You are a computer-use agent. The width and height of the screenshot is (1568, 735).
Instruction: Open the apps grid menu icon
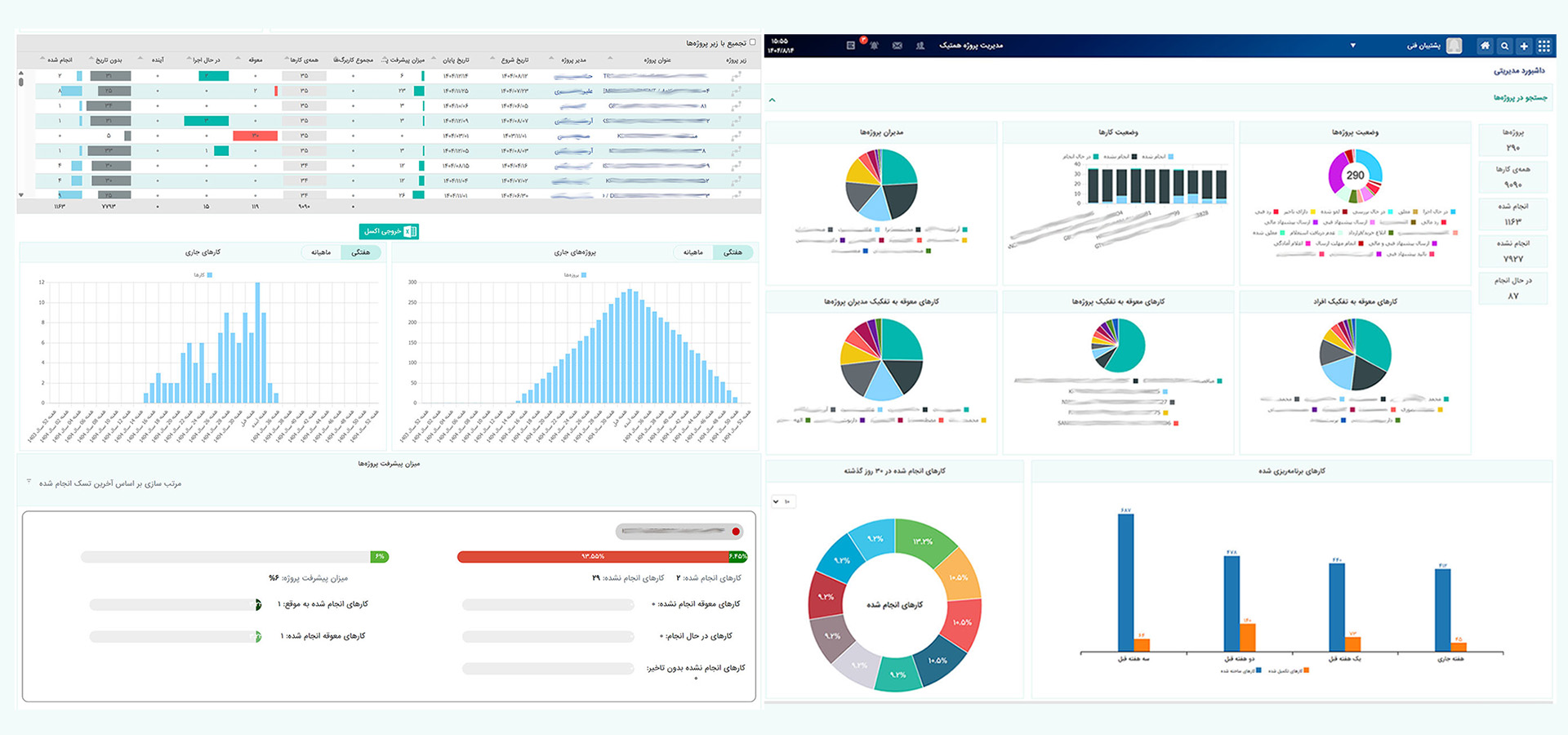(x=1543, y=46)
